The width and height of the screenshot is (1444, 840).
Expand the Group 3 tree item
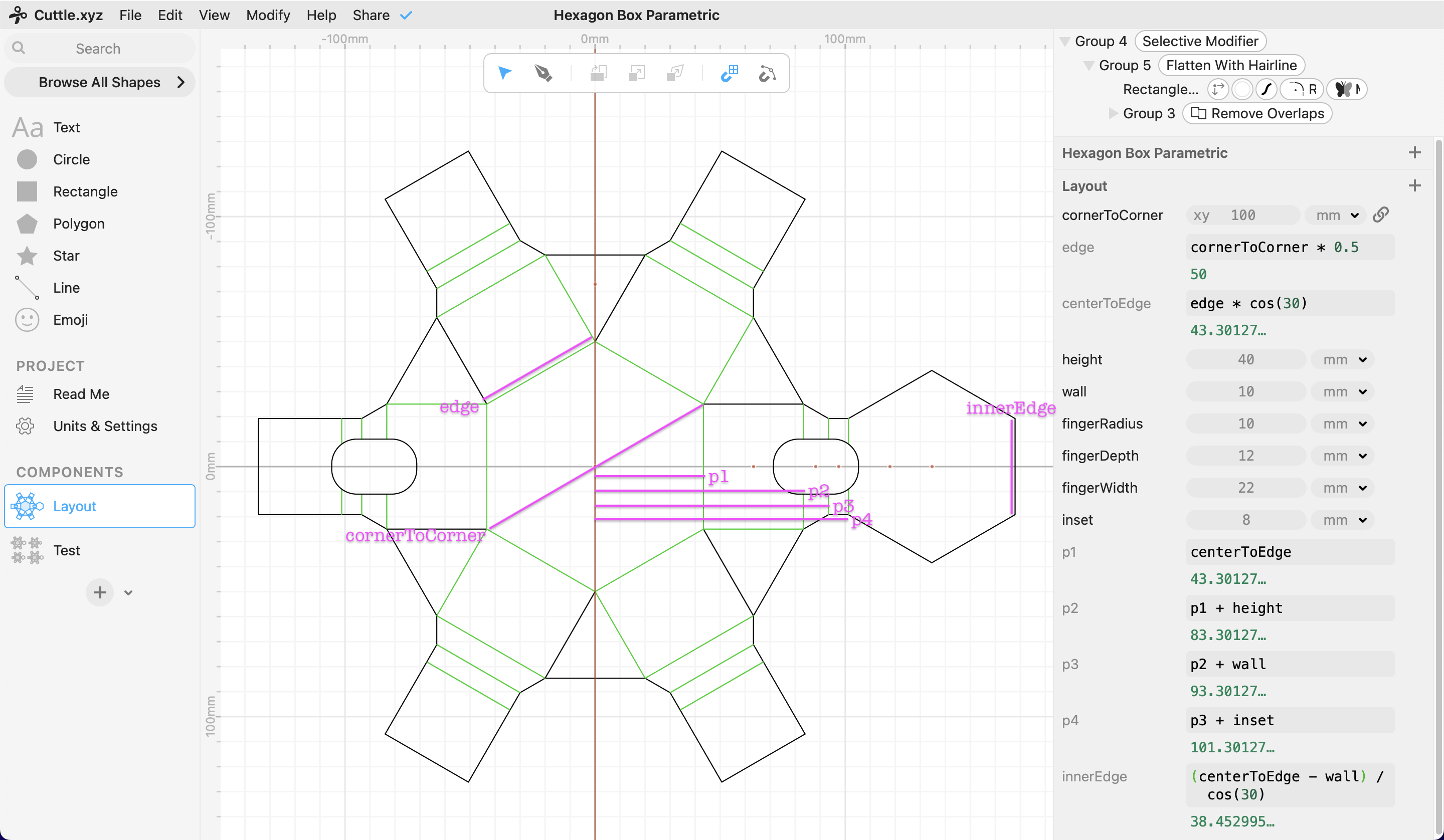1113,113
